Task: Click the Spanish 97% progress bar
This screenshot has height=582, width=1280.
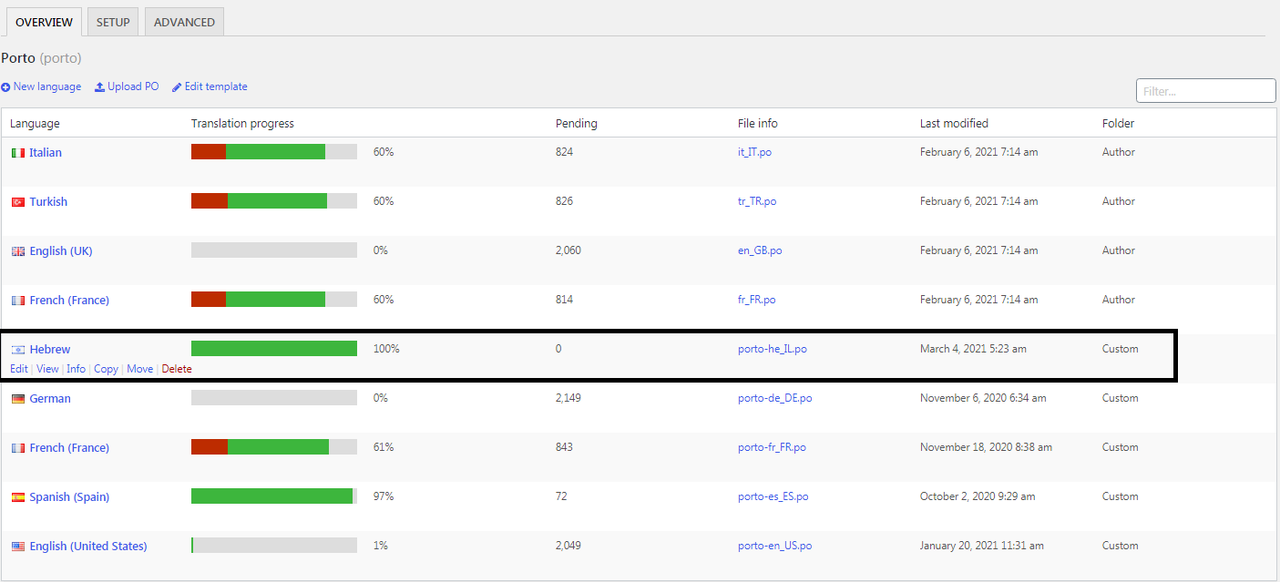Action: coord(274,496)
